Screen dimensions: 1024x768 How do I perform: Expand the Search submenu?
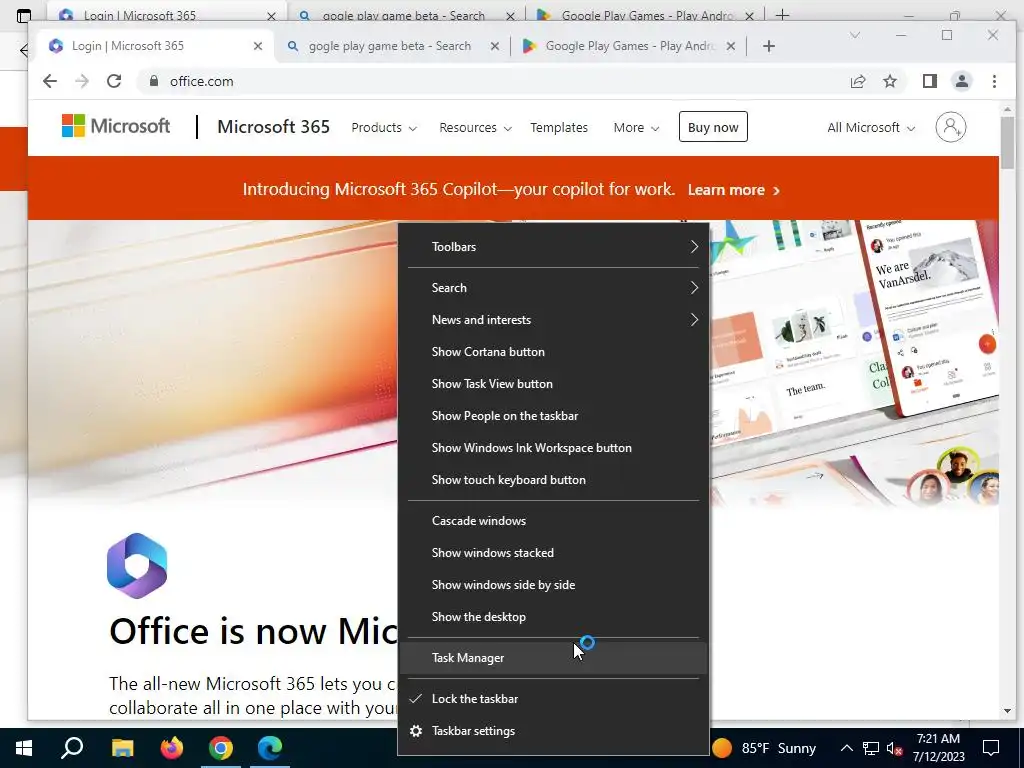pyautogui.click(x=553, y=288)
